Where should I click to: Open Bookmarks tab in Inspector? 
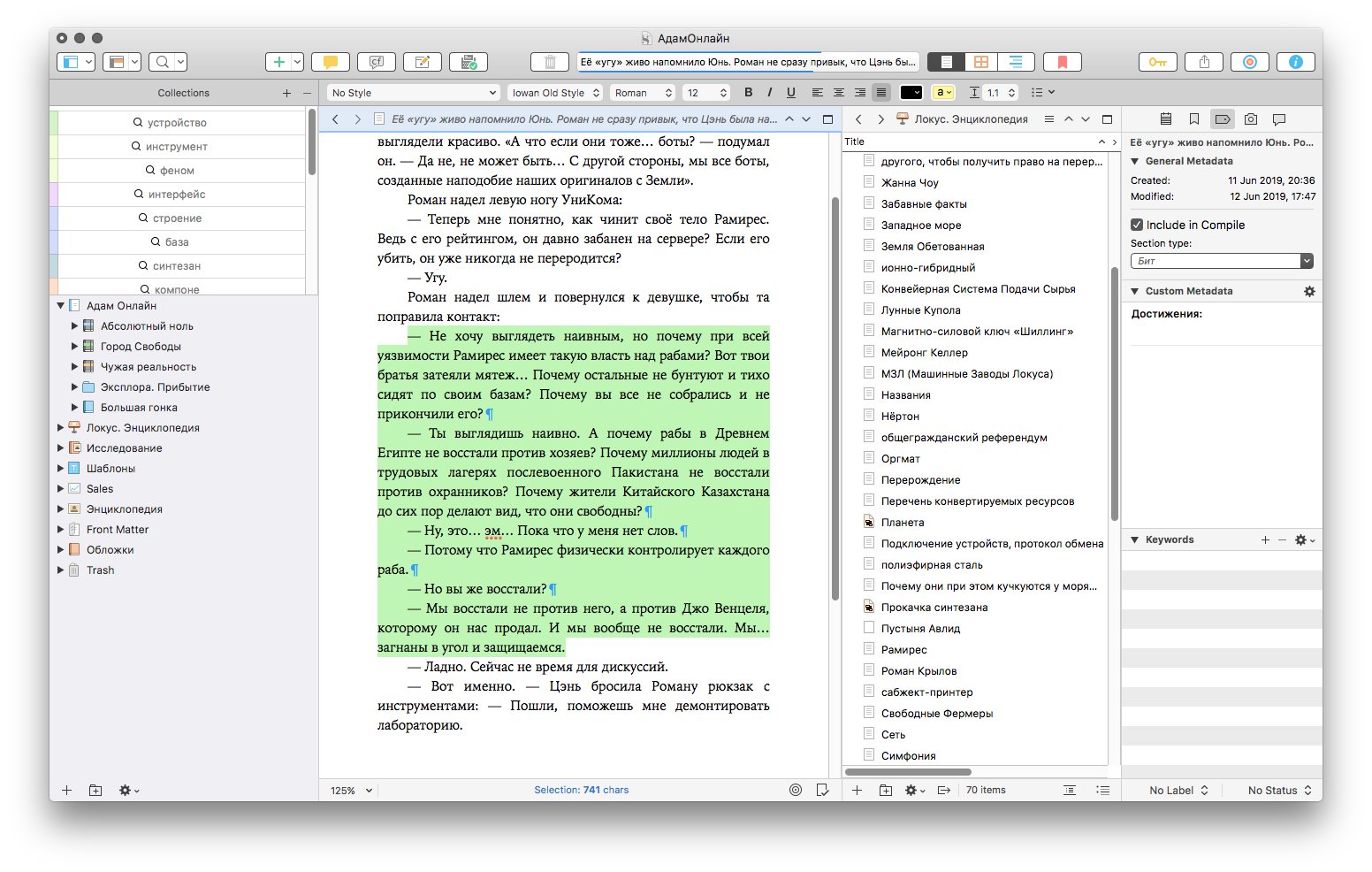coord(1193,119)
